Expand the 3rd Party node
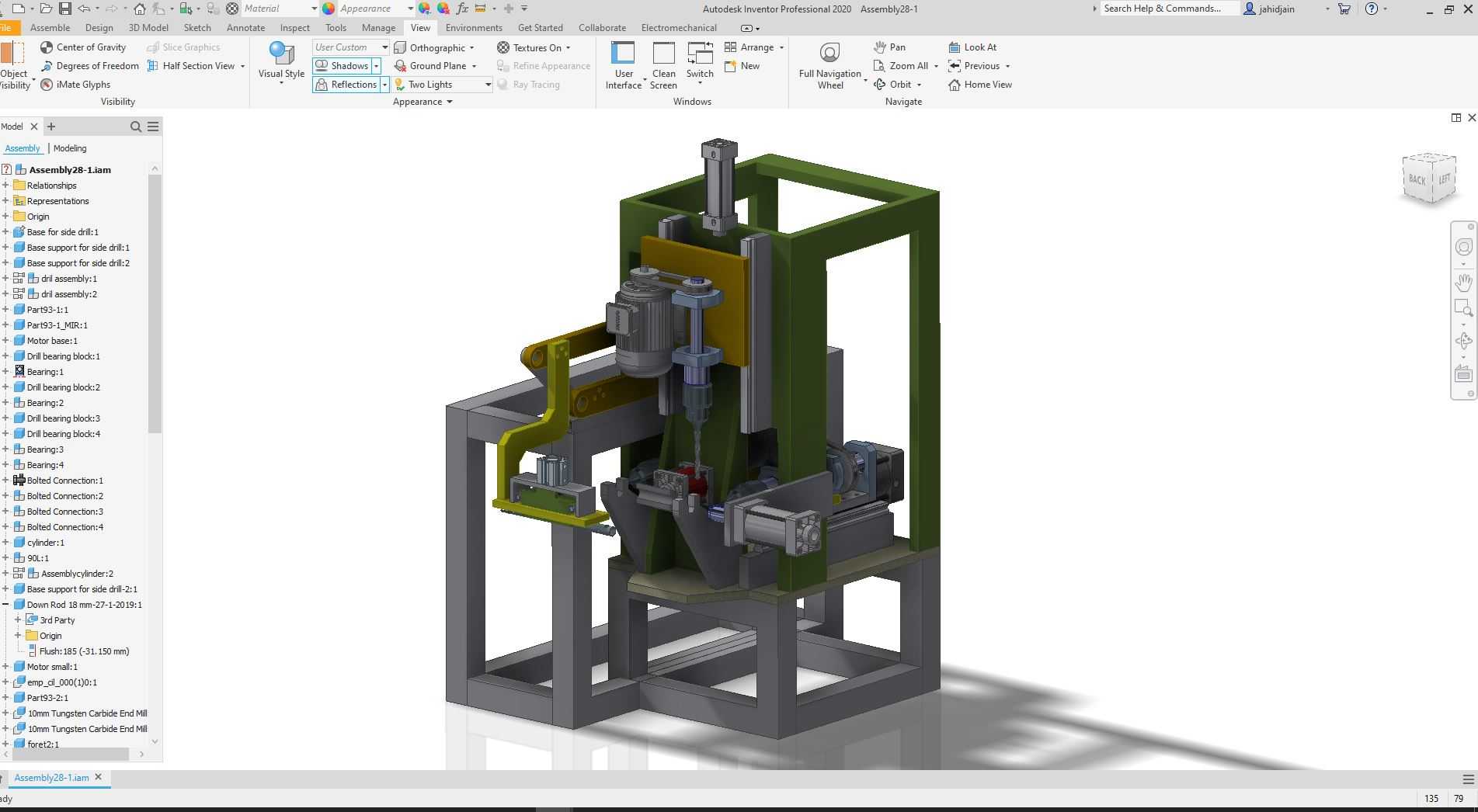 18,620
